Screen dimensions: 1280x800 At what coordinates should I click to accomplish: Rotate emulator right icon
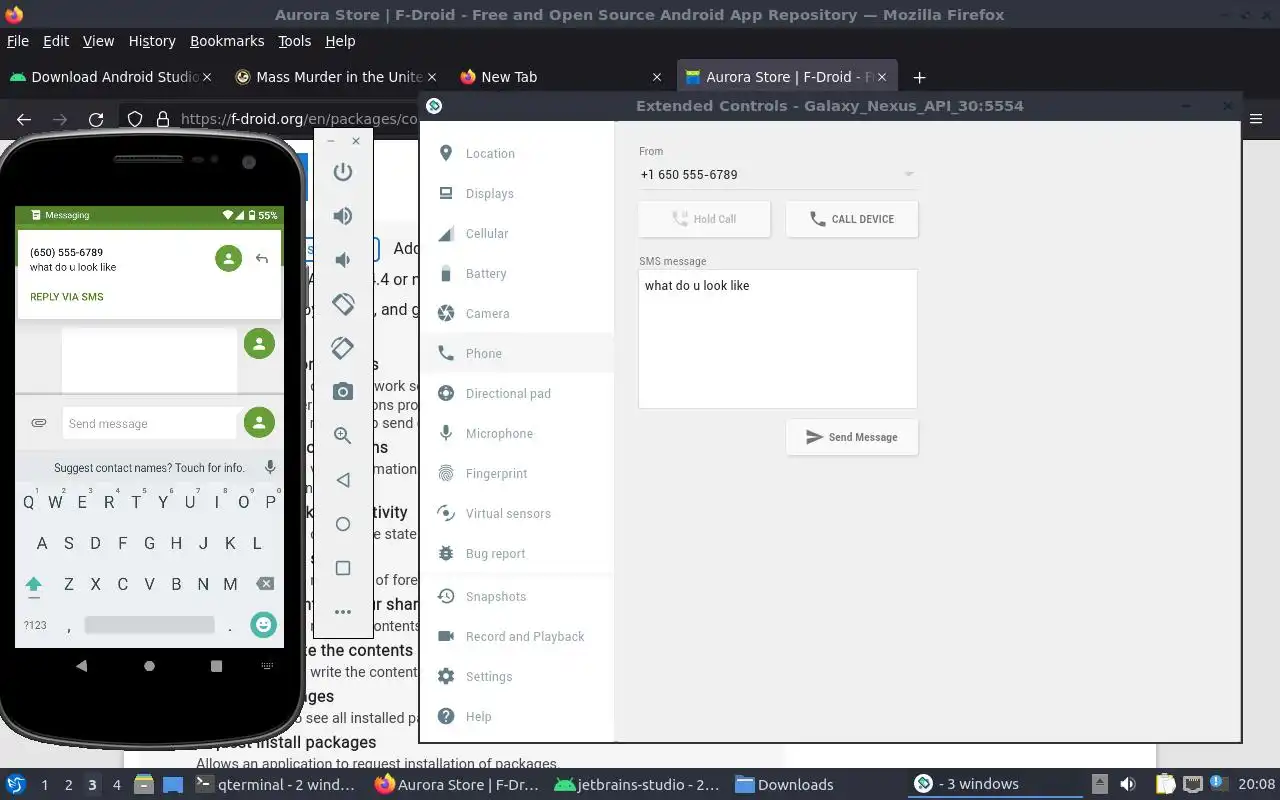pyautogui.click(x=343, y=347)
